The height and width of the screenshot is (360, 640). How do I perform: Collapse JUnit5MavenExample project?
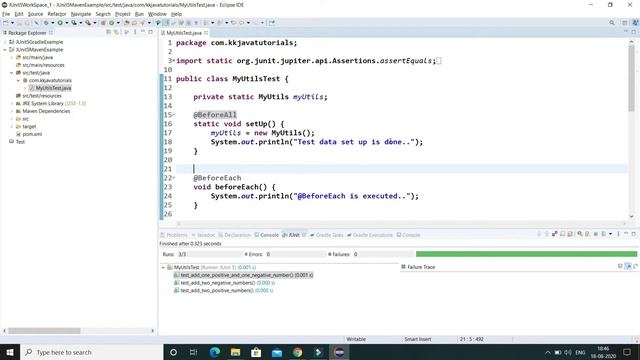5,50
